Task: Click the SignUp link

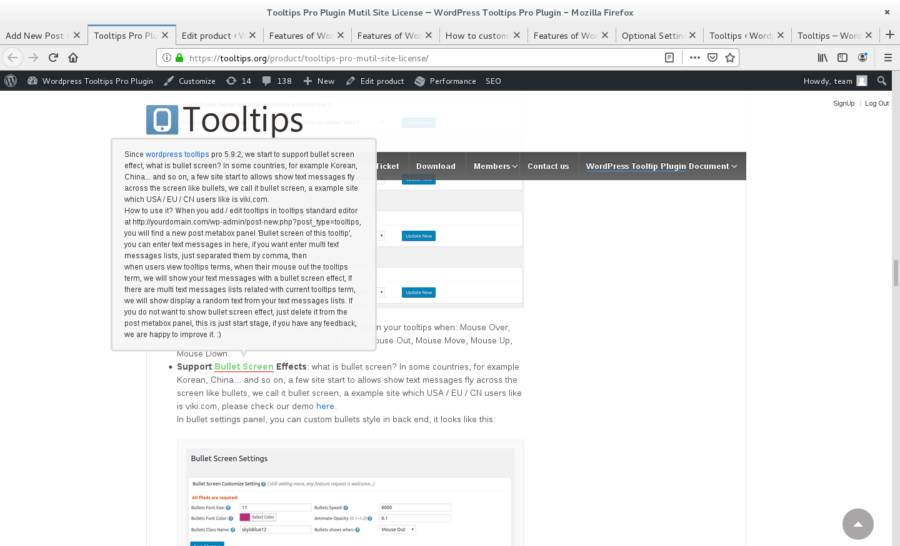Action: [x=844, y=103]
